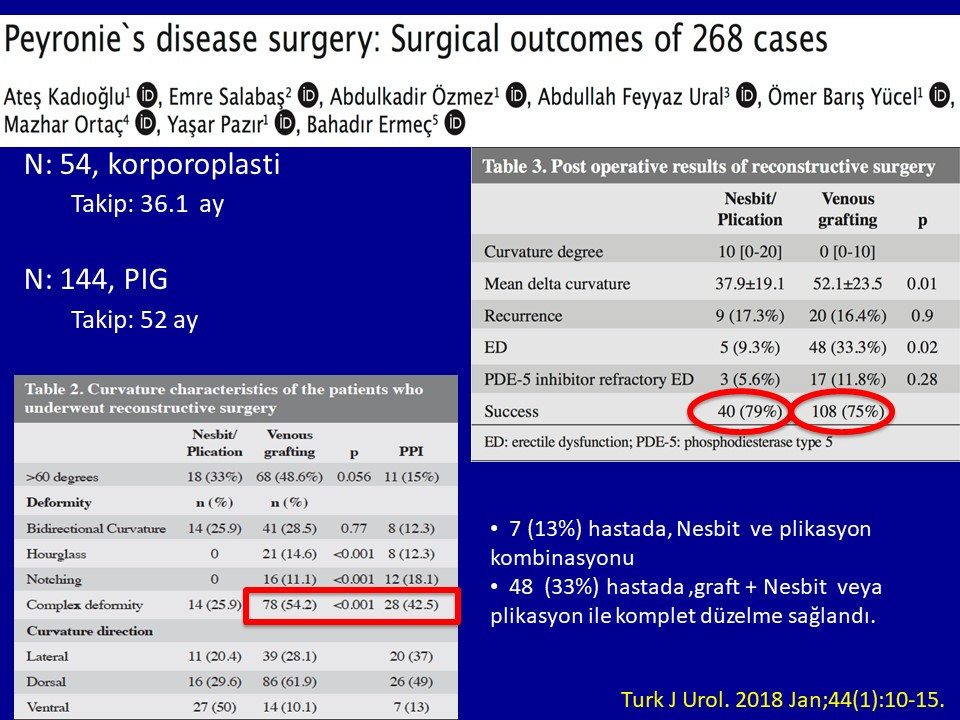Screen dimensions: 960x720
Task: Click the ORCID icon after Ateş Kadıoğlu
Action: [x=147, y=96]
